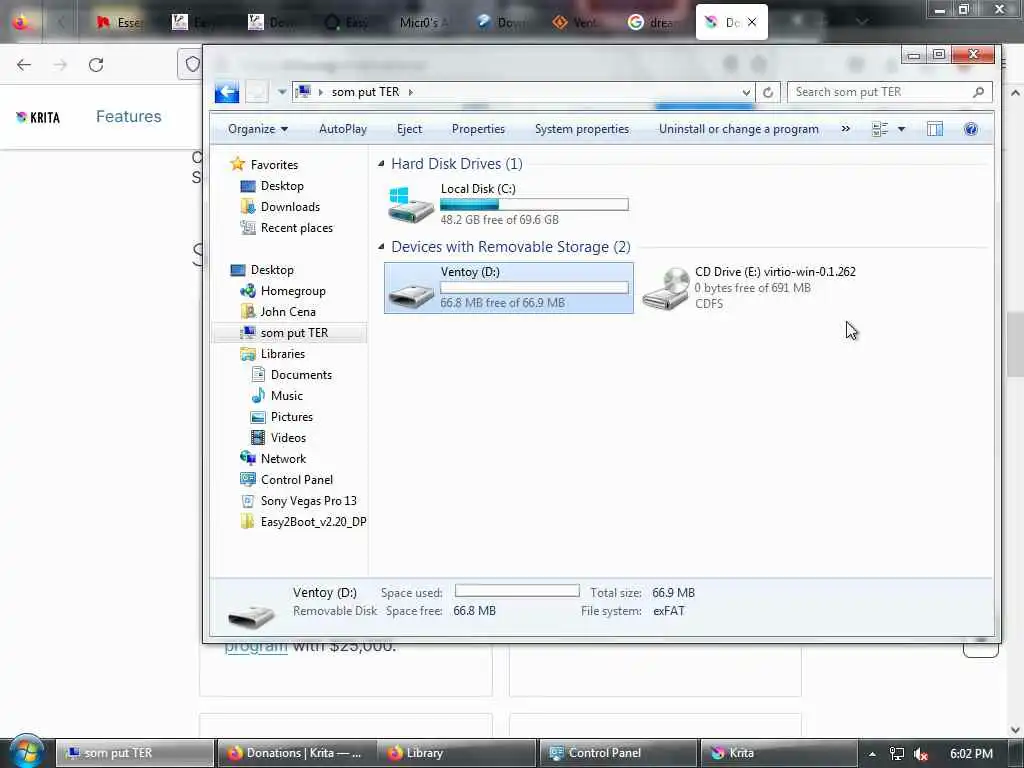Open the Organize menu
The image size is (1024, 768).
pyautogui.click(x=257, y=129)
